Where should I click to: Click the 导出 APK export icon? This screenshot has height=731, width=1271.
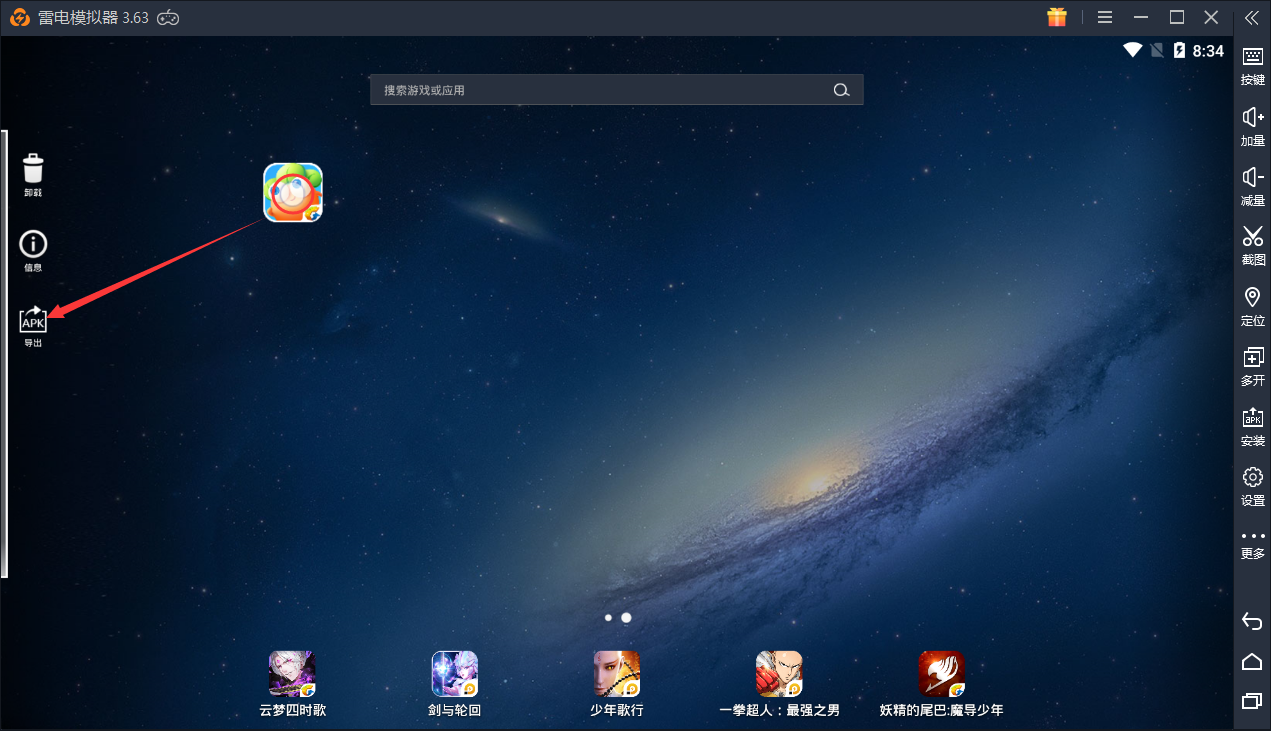(x=33, y=320)
